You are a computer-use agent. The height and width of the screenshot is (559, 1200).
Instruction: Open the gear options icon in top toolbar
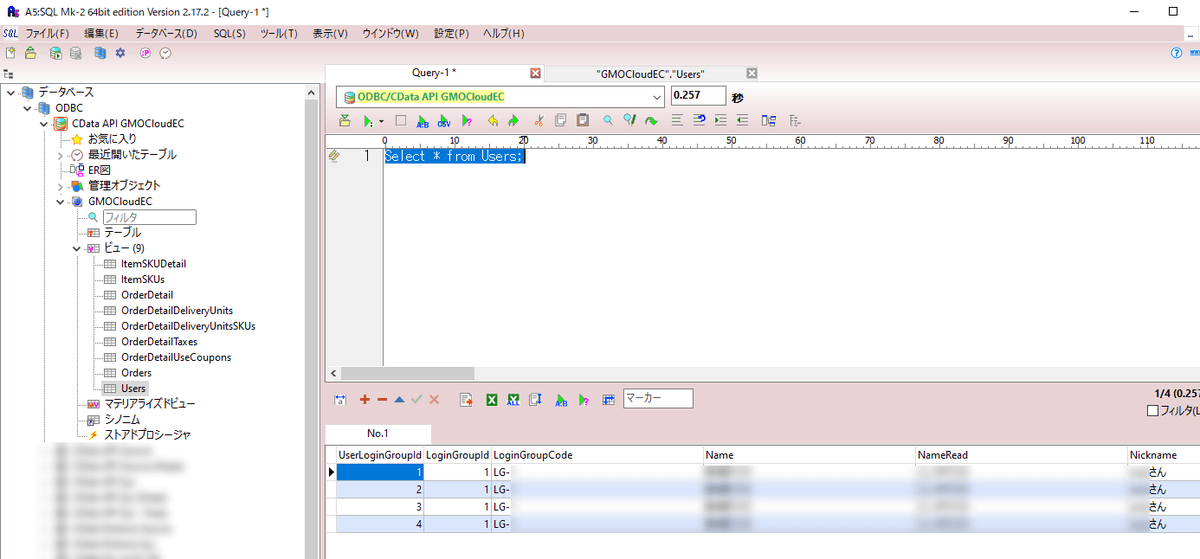pyautogui.click(x=120, y=52)
